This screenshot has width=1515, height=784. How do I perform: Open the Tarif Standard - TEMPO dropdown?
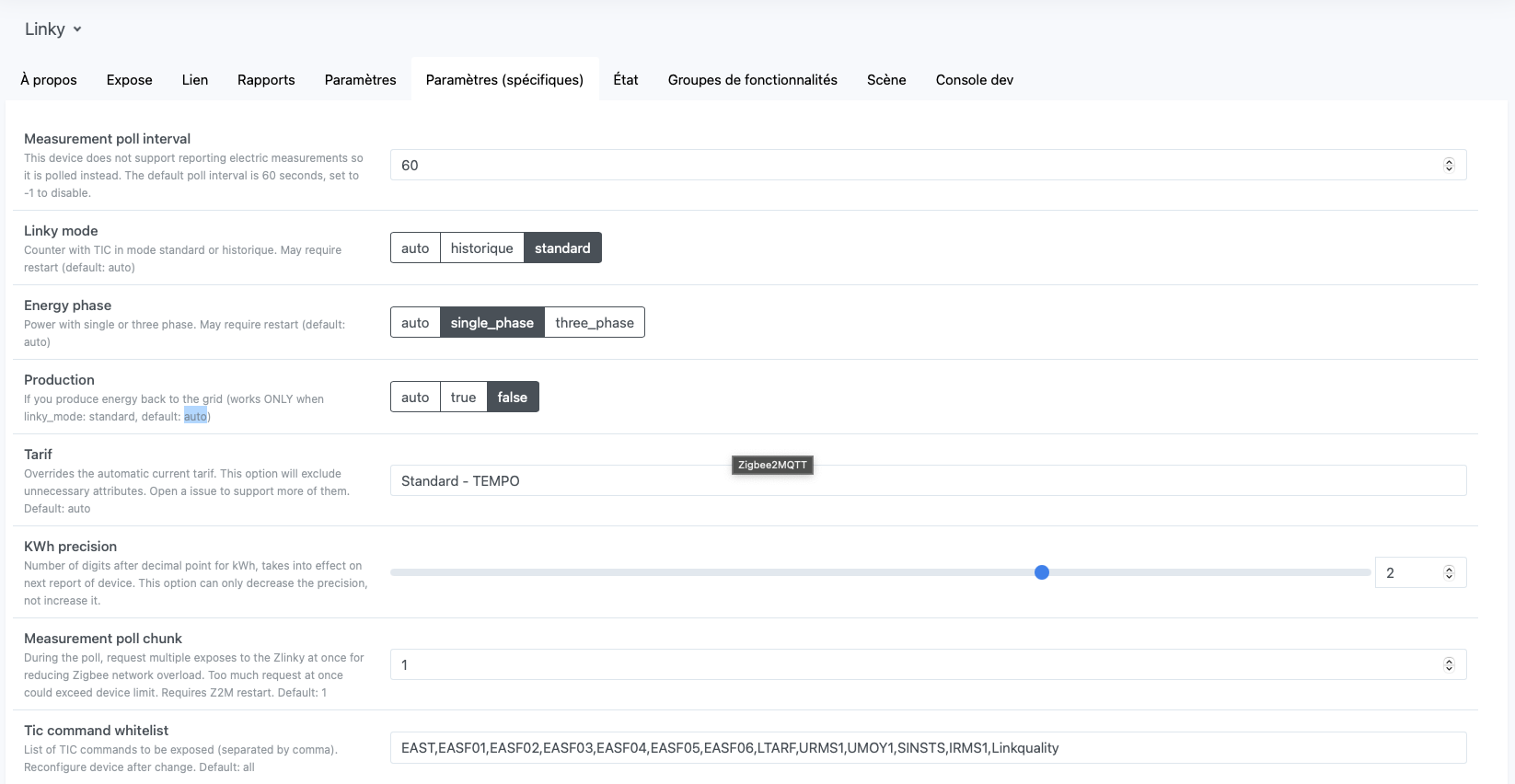[928, 481]
